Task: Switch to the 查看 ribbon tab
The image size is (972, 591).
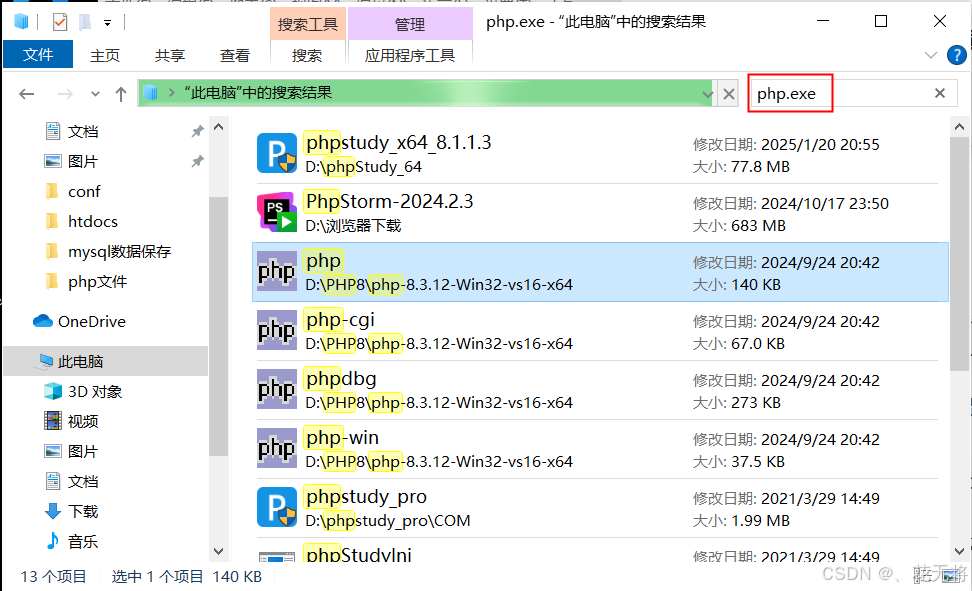Action: click(235, 55)
